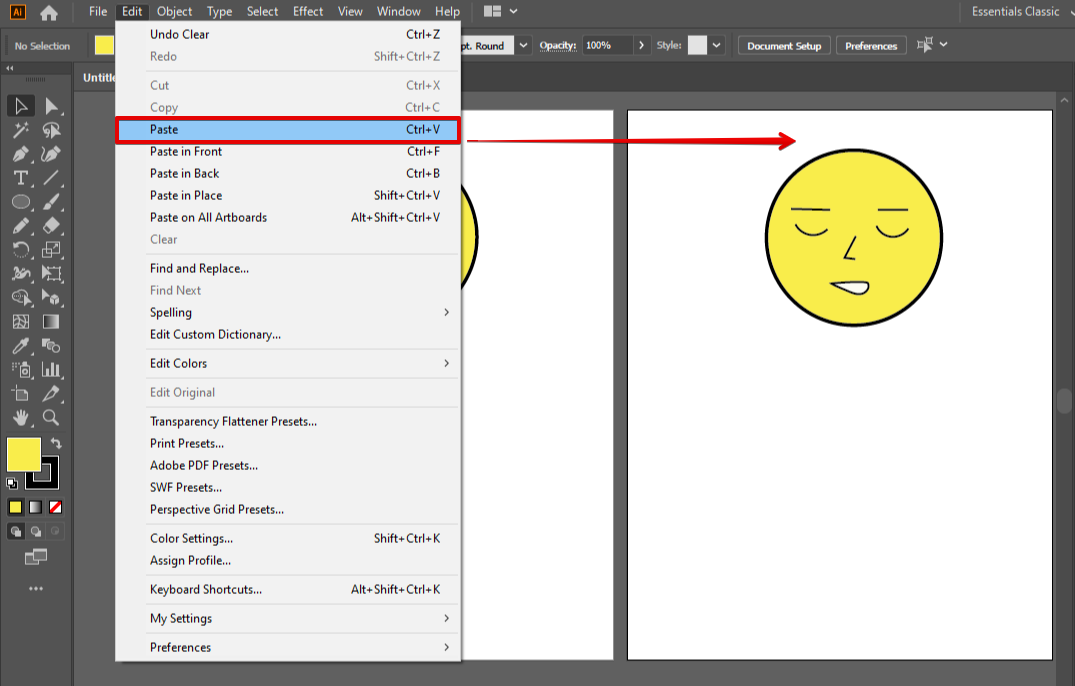Select the Zoom magnifier tool
The image size is (1075, 686).
51,418
